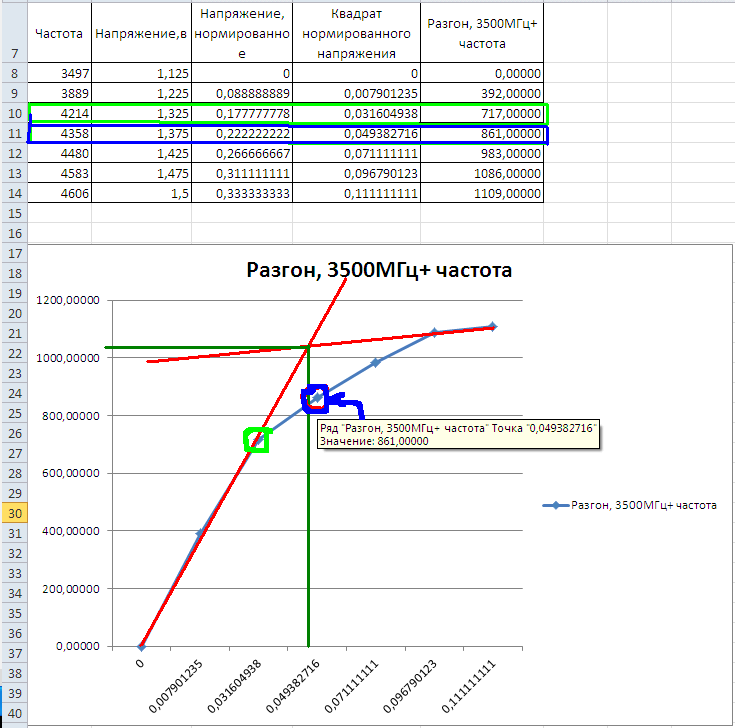This screenshot has width=735, height=728.
Task: Click the cell containing 4606
Action: click(x=60, y=193)
